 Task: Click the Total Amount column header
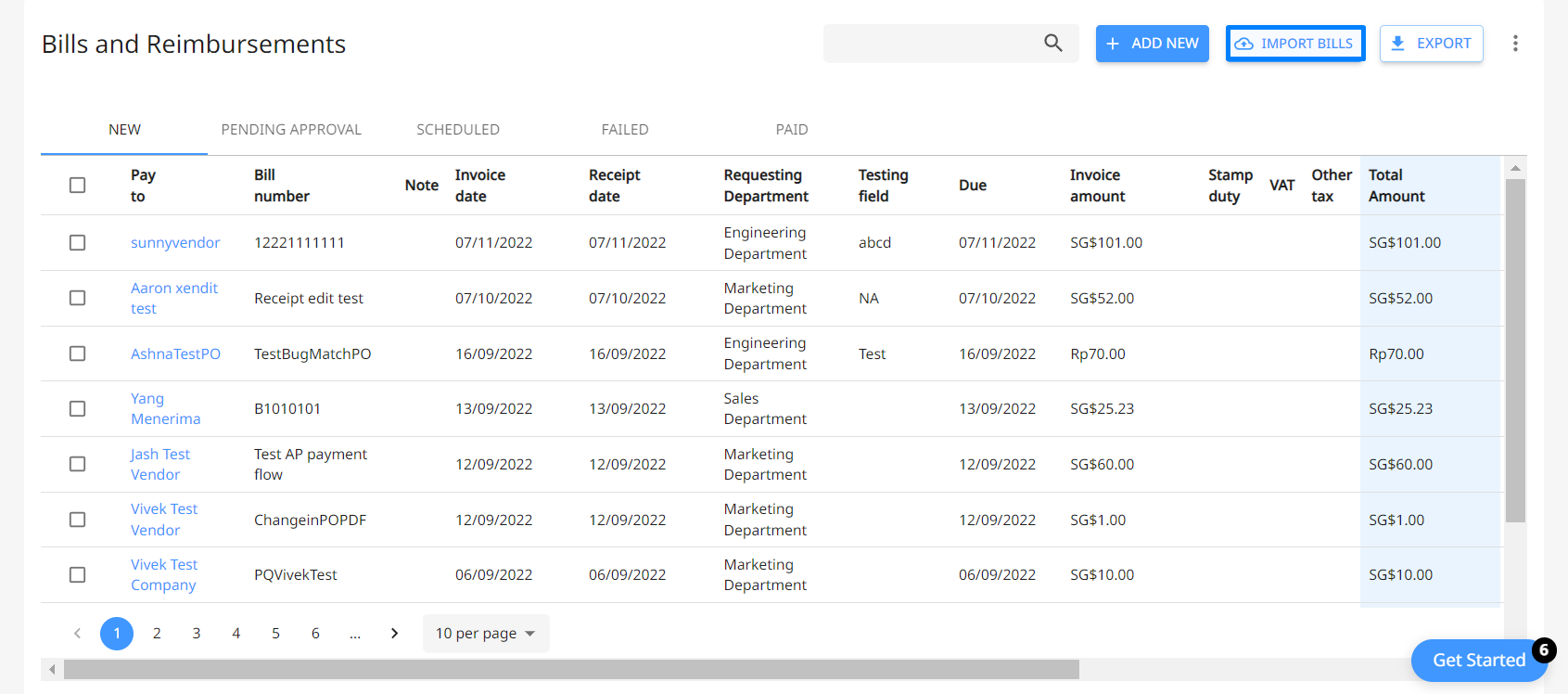click(x=1396, y=186)
